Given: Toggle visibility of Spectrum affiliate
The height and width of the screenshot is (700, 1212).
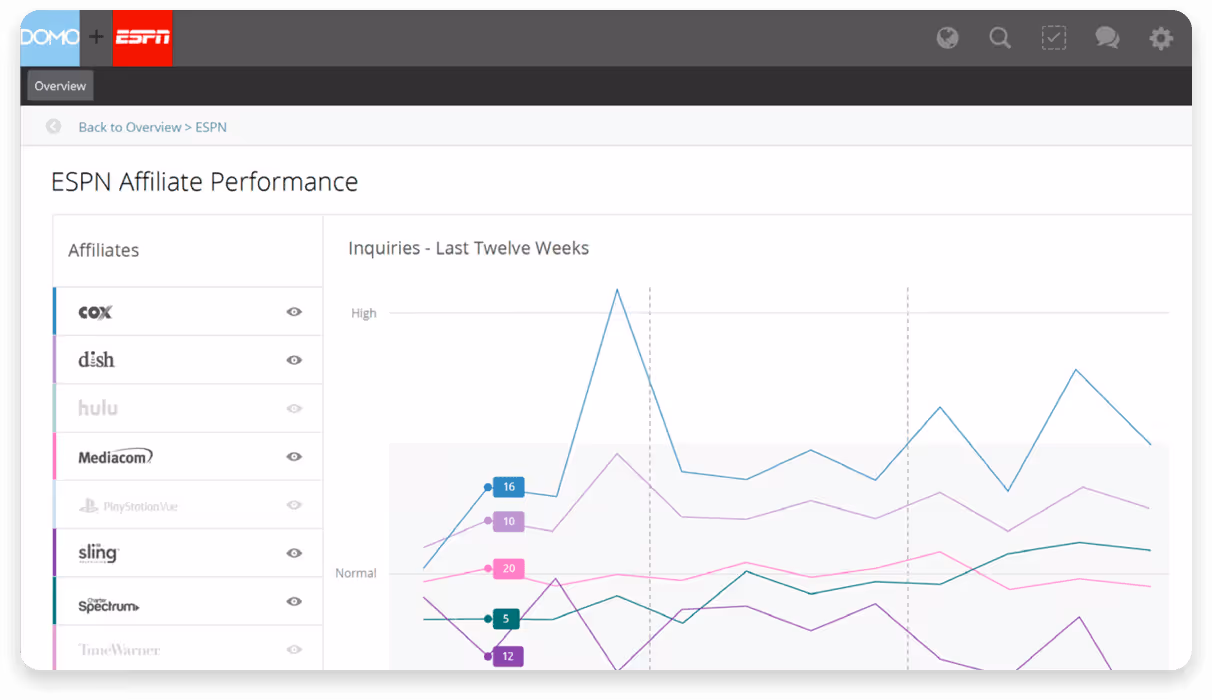Looking at the screenshot, I should pyautogui.click(x=294, y=601).
